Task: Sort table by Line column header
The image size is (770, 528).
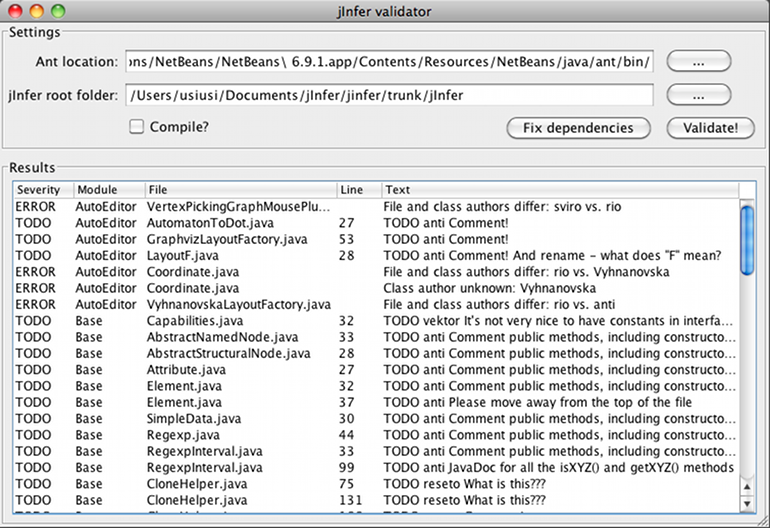Action: point(358,190)
